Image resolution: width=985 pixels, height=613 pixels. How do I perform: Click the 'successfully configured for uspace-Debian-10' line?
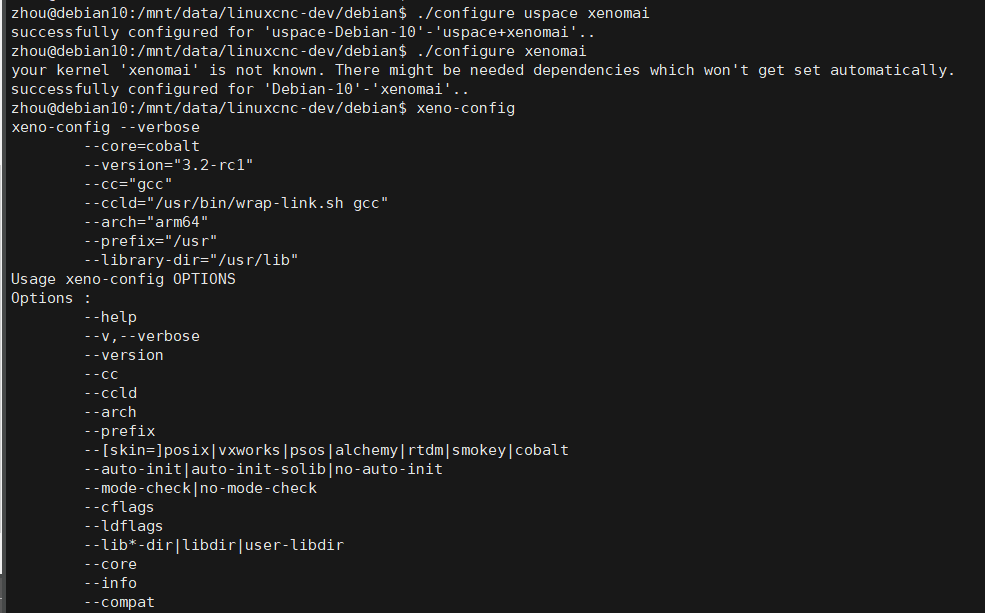303,32
